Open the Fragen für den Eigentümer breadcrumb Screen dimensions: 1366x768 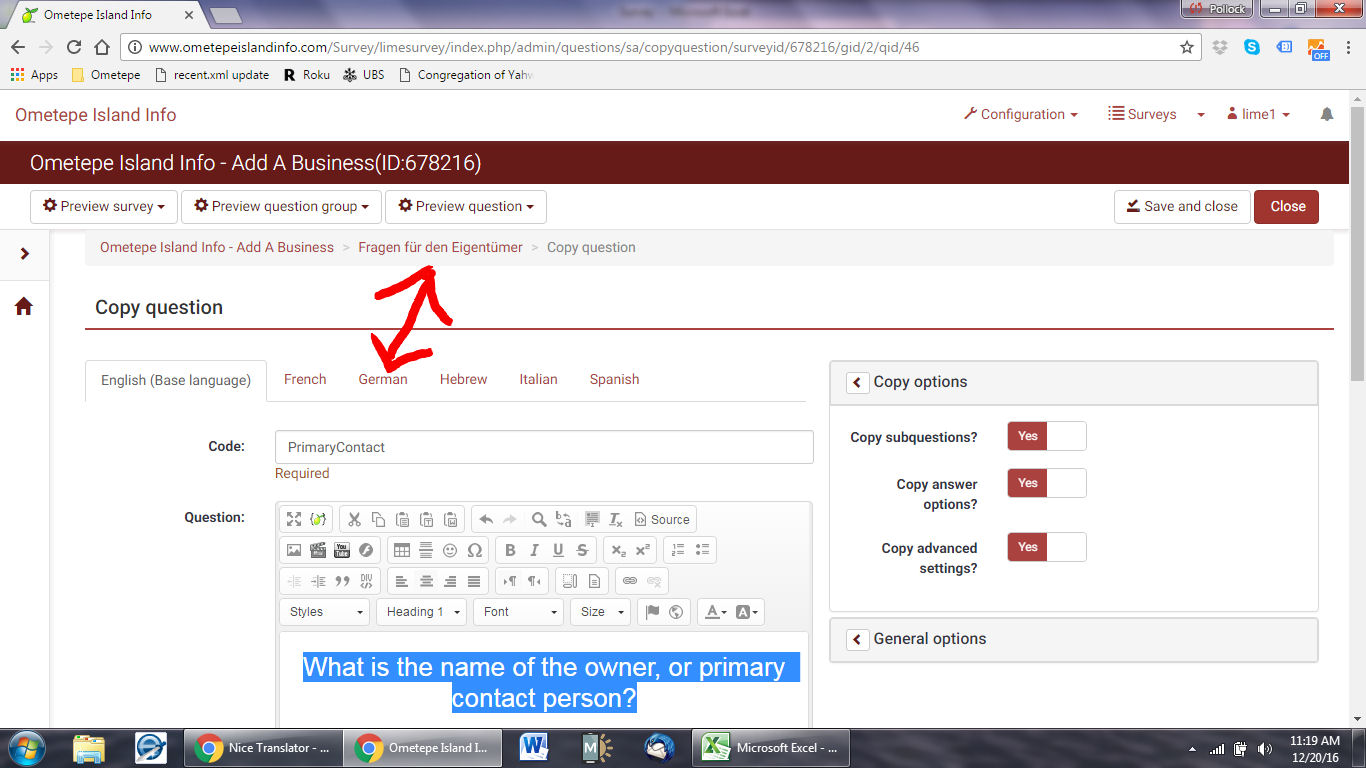tap(440, 248)
